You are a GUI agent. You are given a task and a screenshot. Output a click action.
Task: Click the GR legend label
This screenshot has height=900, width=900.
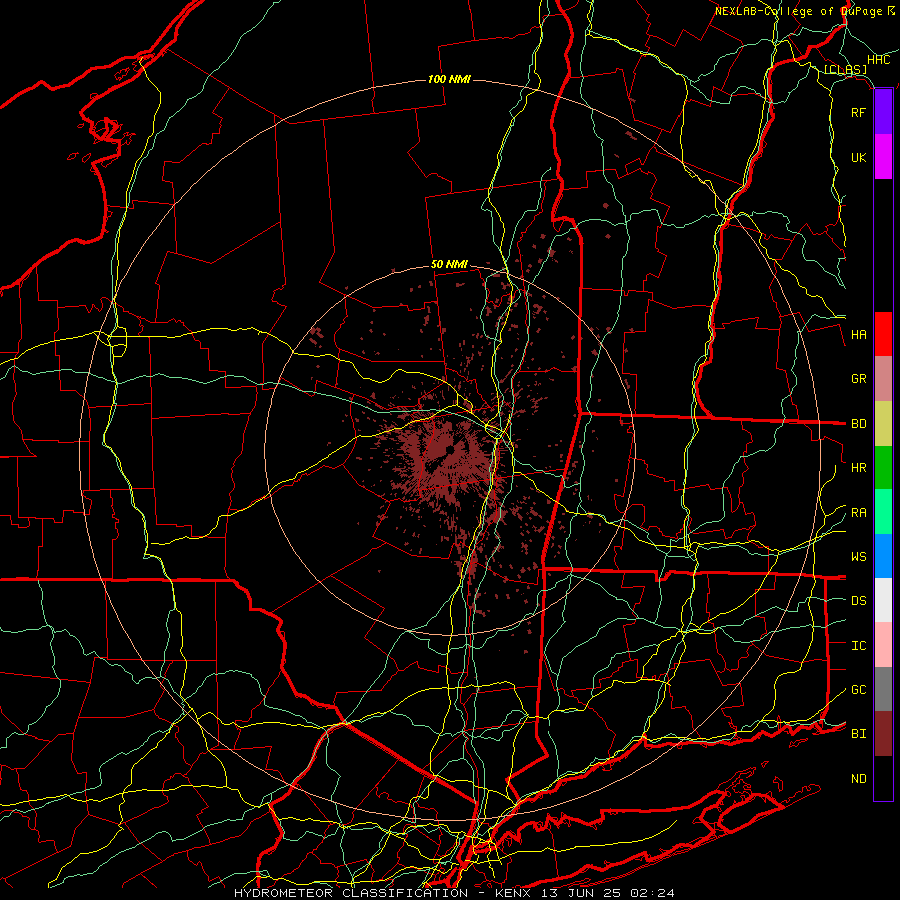[859, 379]
